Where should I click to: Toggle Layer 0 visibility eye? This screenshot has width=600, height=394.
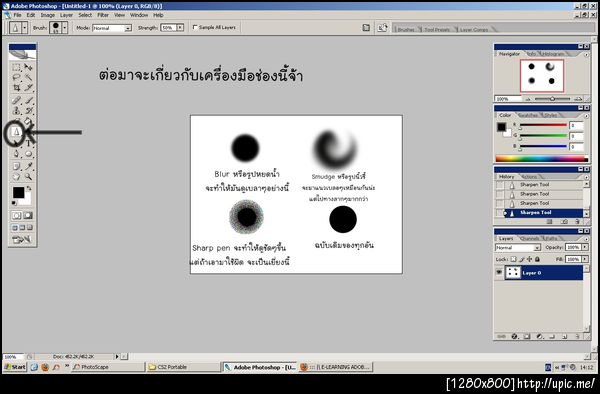click(499, 273)
